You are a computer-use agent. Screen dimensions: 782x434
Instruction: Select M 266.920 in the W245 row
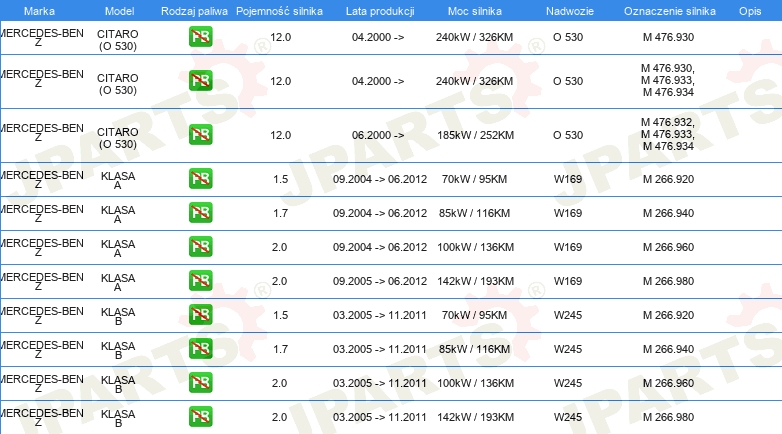[668, 315]
